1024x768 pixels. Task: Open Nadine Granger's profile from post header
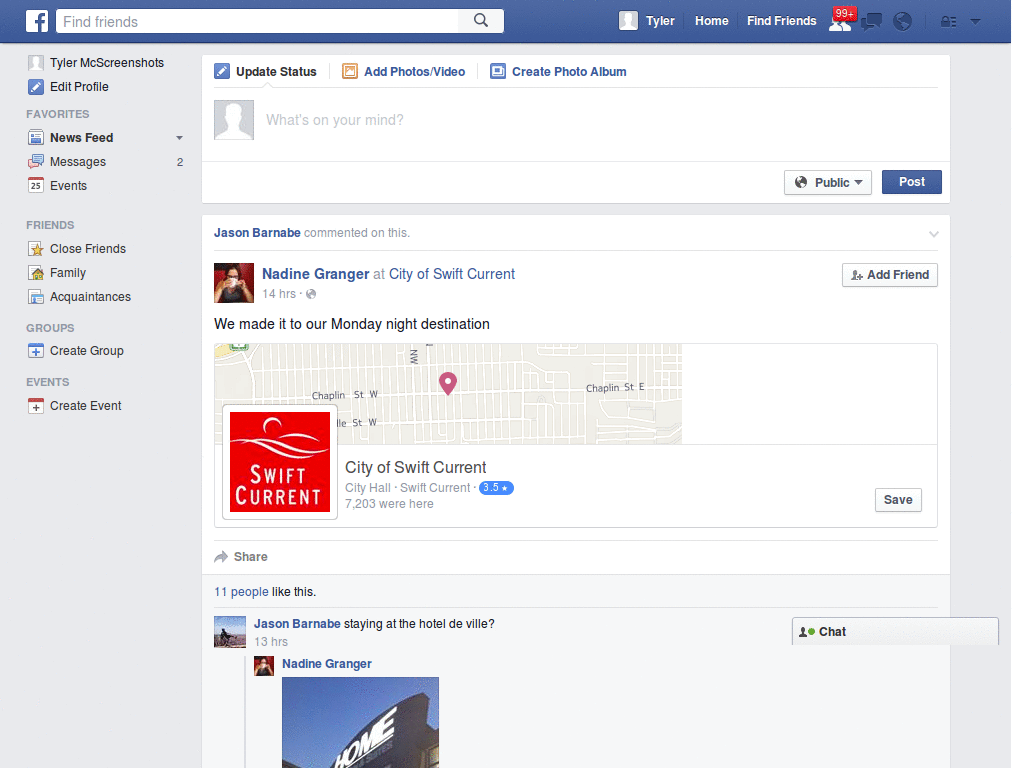click(315, 274)
